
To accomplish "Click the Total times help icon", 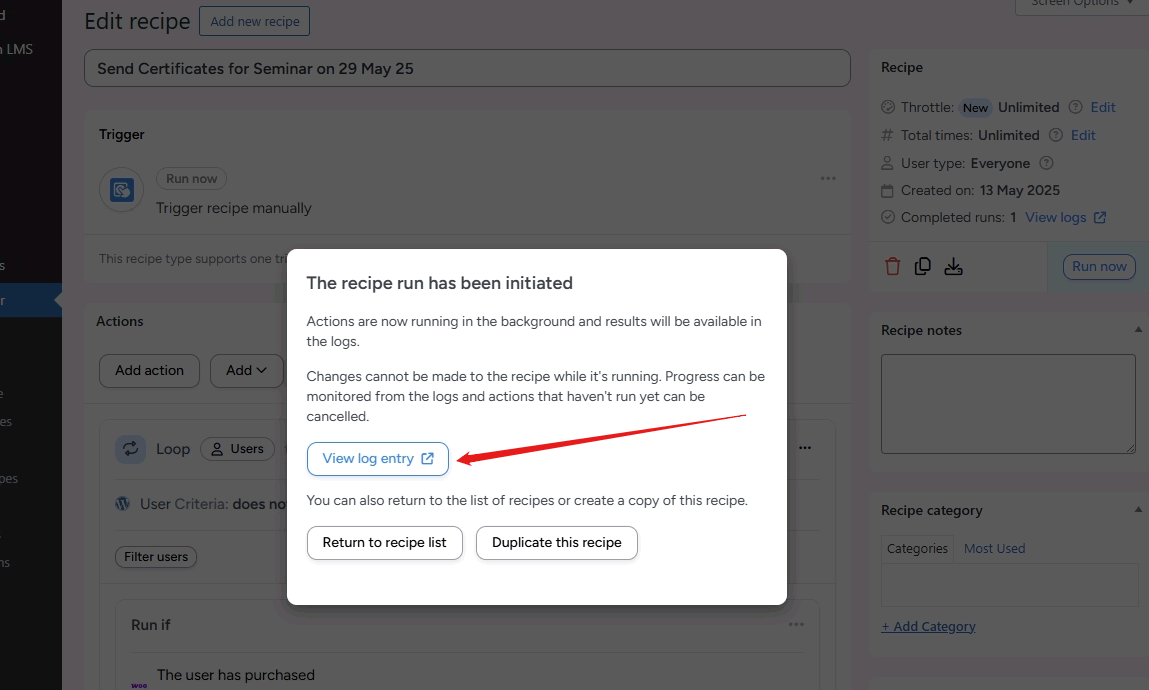I will point(1055,135).
